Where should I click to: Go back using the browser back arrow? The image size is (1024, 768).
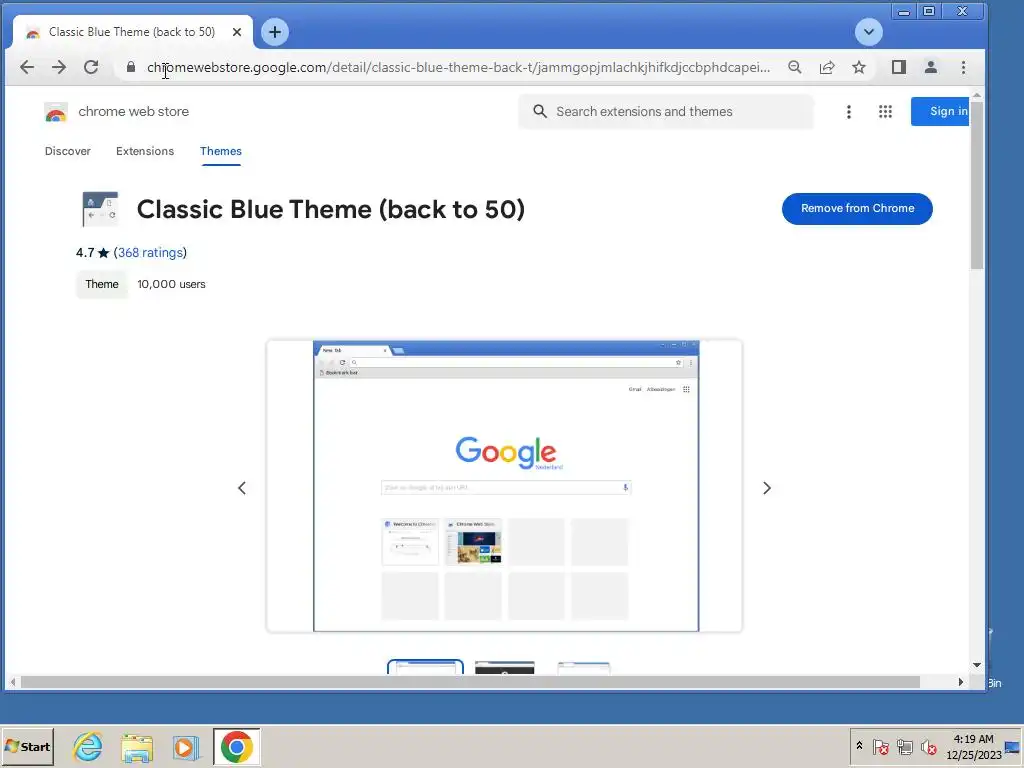[27, 67]
